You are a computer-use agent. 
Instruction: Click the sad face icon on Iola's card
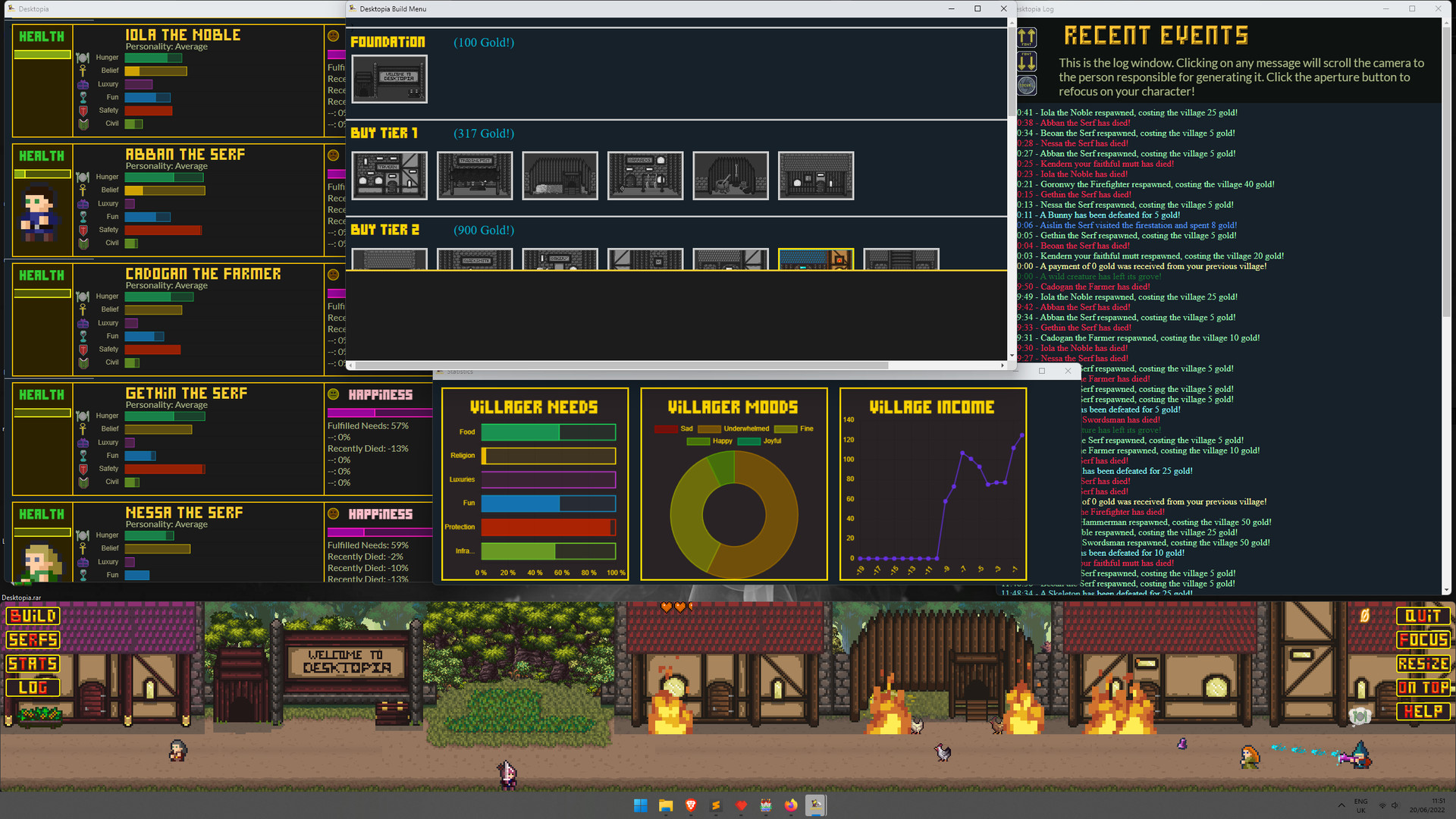tap(332, 36)
